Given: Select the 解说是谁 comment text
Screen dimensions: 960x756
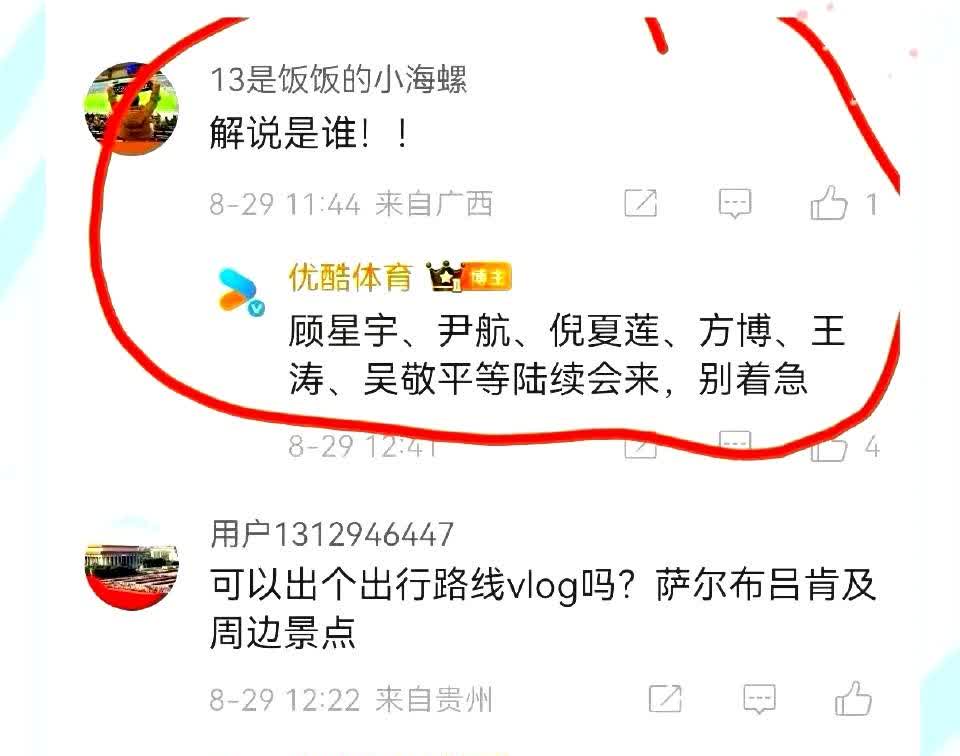Looking at the screenshot, I should click(309, 133).
